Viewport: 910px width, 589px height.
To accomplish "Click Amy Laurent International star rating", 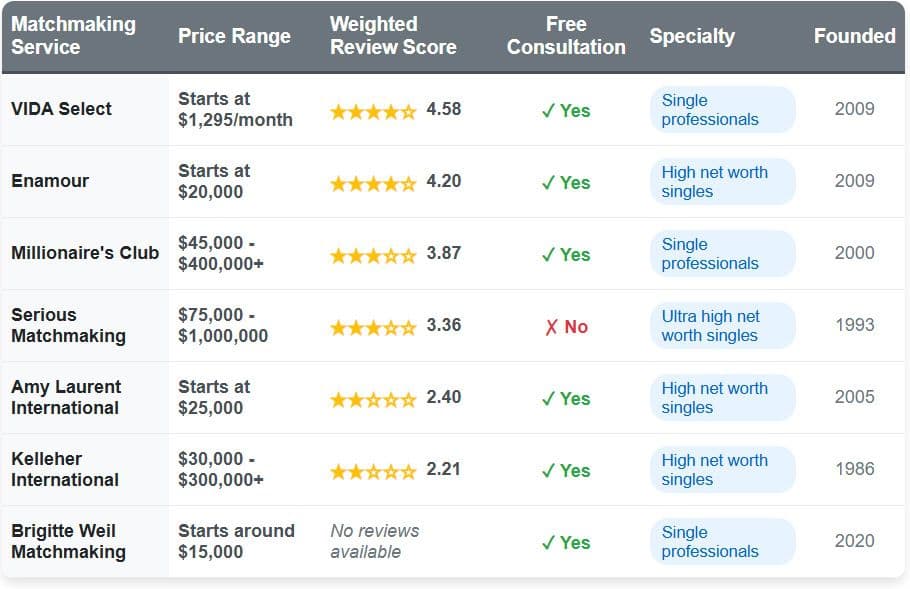I will pos(373,399).
